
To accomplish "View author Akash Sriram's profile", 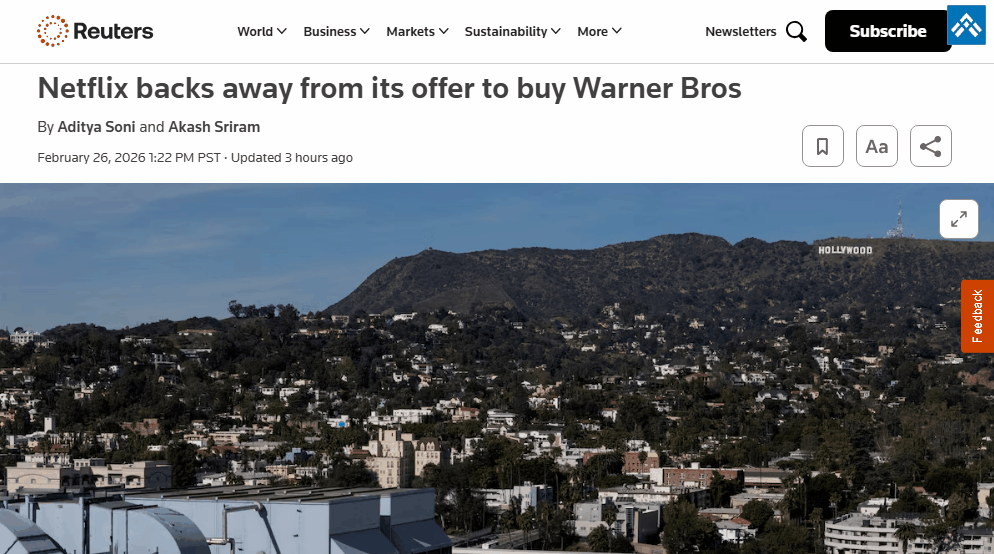I will (x=214, y=127).
